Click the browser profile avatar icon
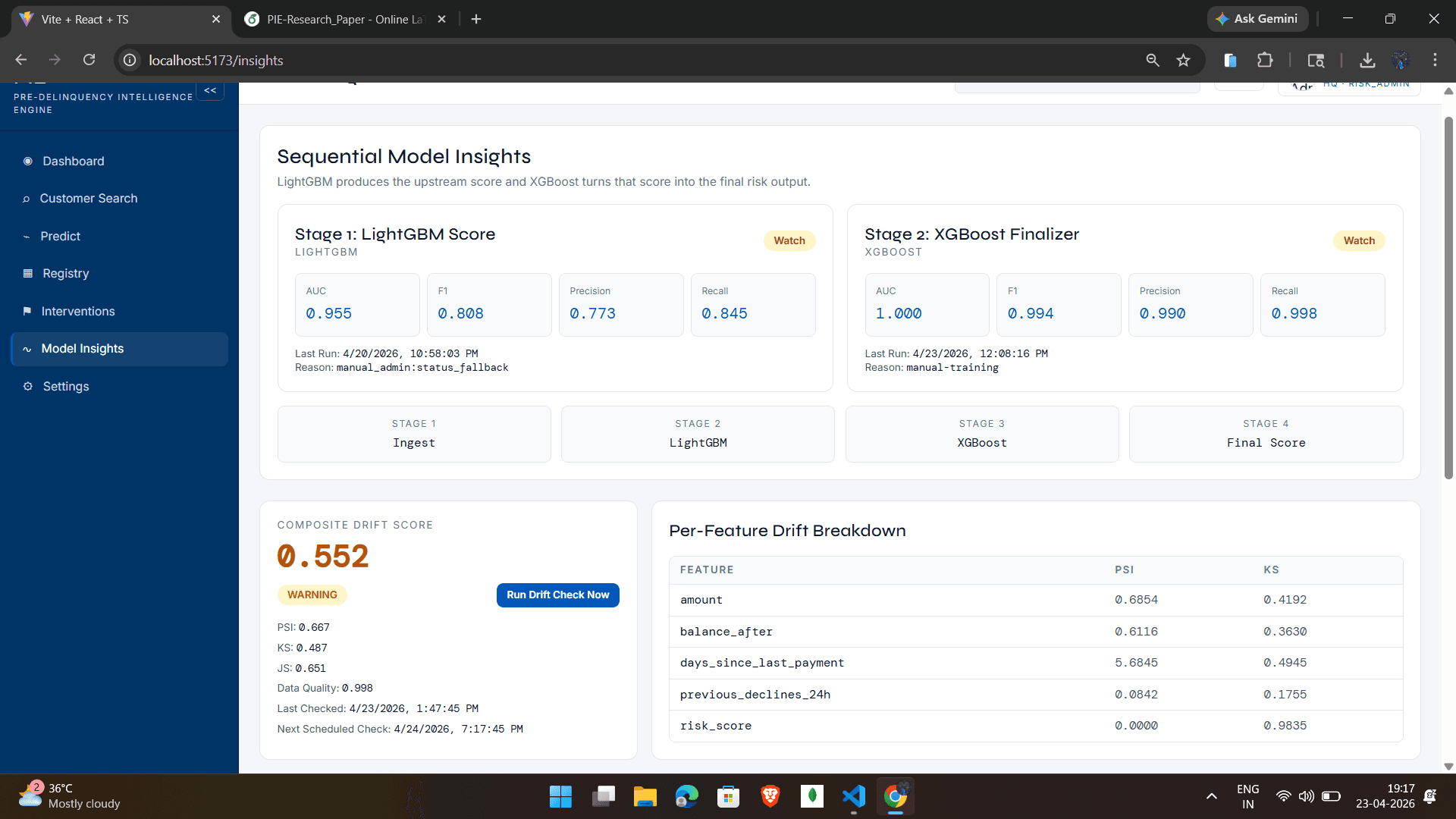This screenshot has height=819, width=1456. [1401, 60]
